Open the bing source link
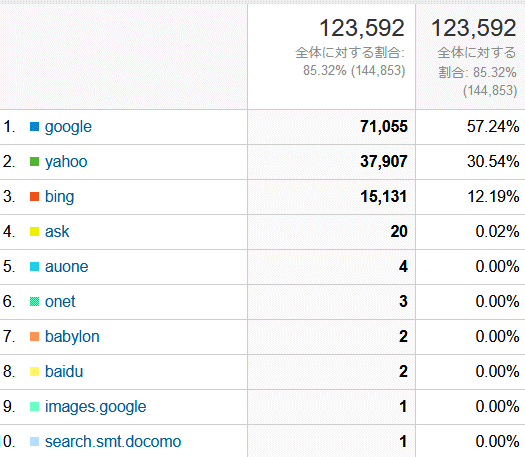This screenshot has height=457, width=525. click(59, 197)
